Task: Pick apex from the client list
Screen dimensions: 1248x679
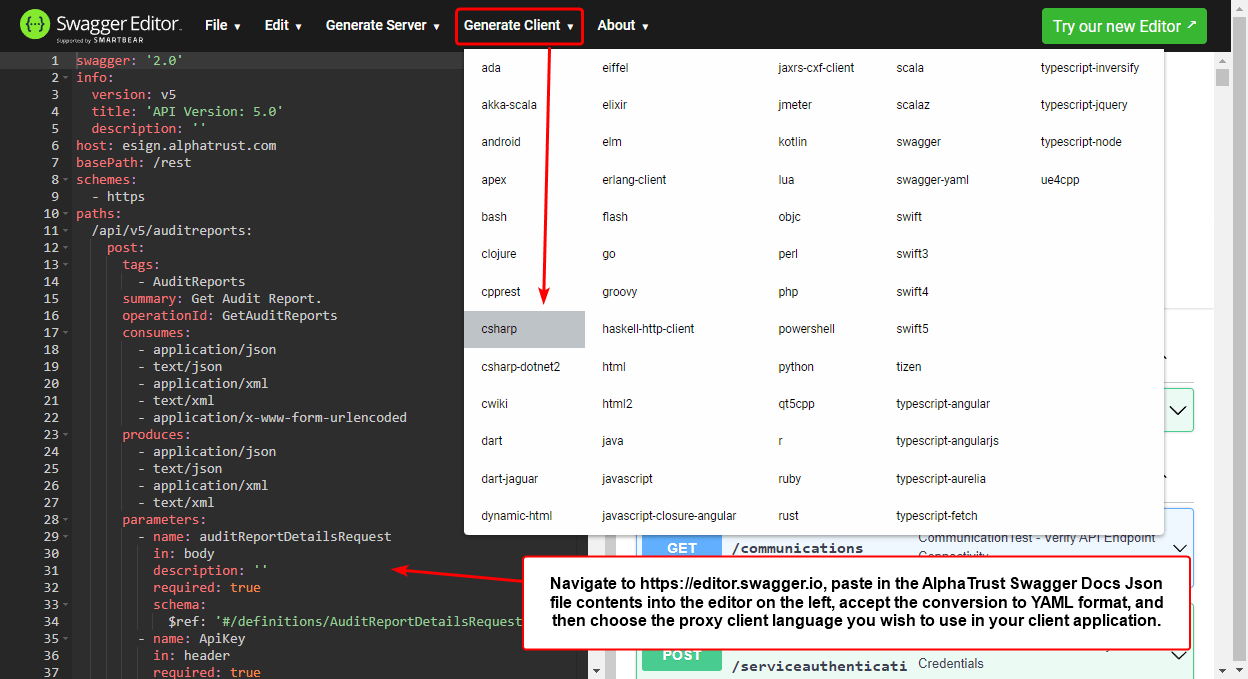Action: point(494,180)
